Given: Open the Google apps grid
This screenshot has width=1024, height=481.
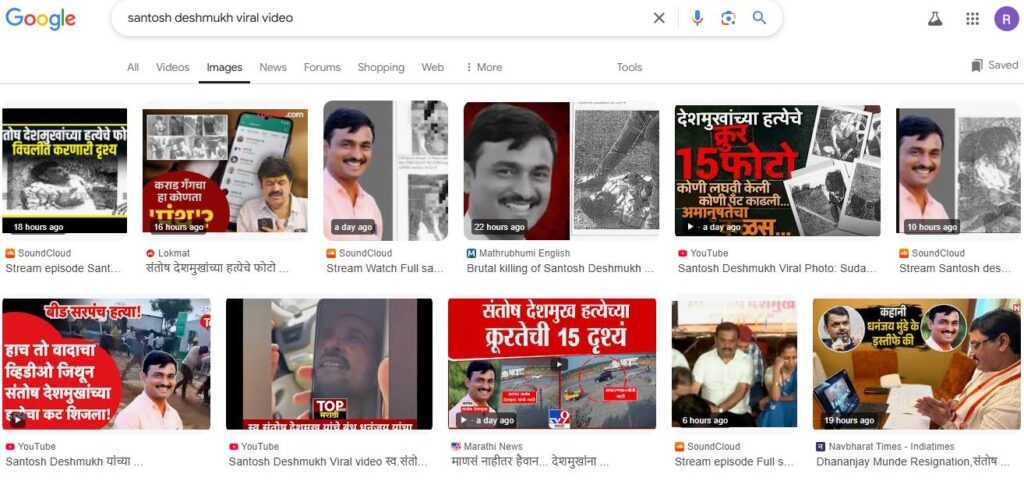Looking at the screenshot, I should [972, 18].
